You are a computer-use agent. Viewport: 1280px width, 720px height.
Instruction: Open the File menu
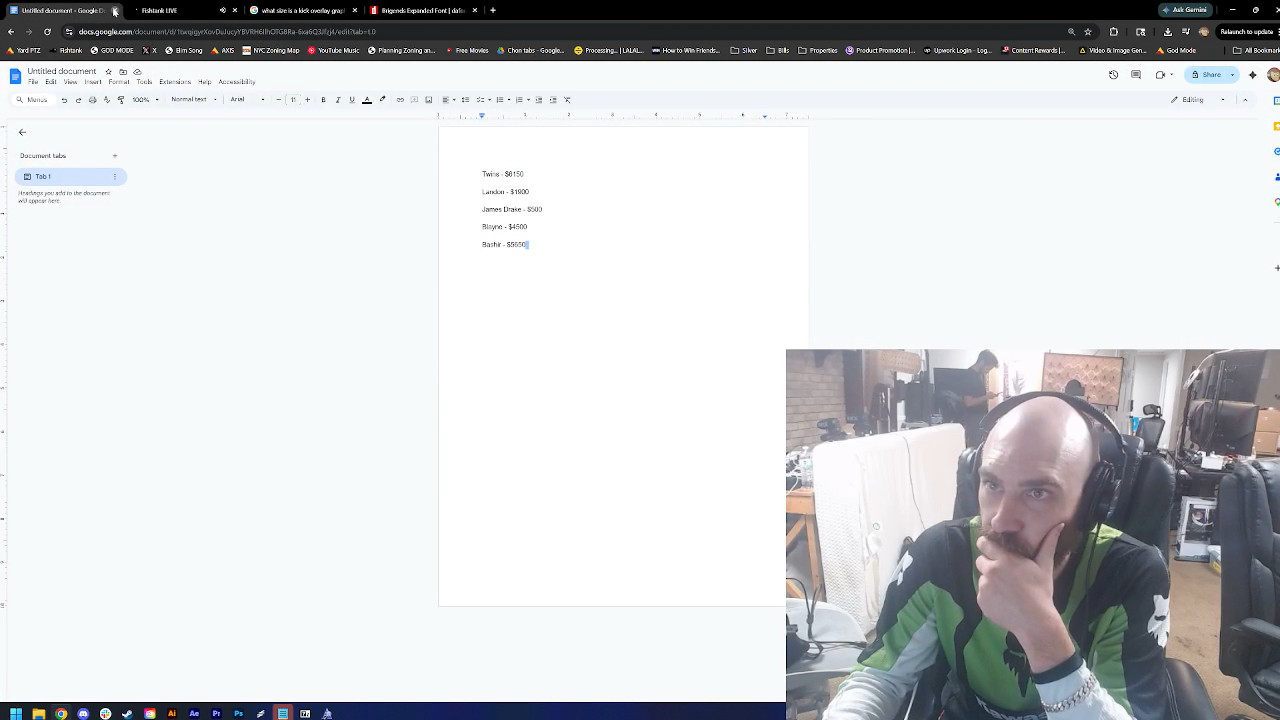click(34, 82)
